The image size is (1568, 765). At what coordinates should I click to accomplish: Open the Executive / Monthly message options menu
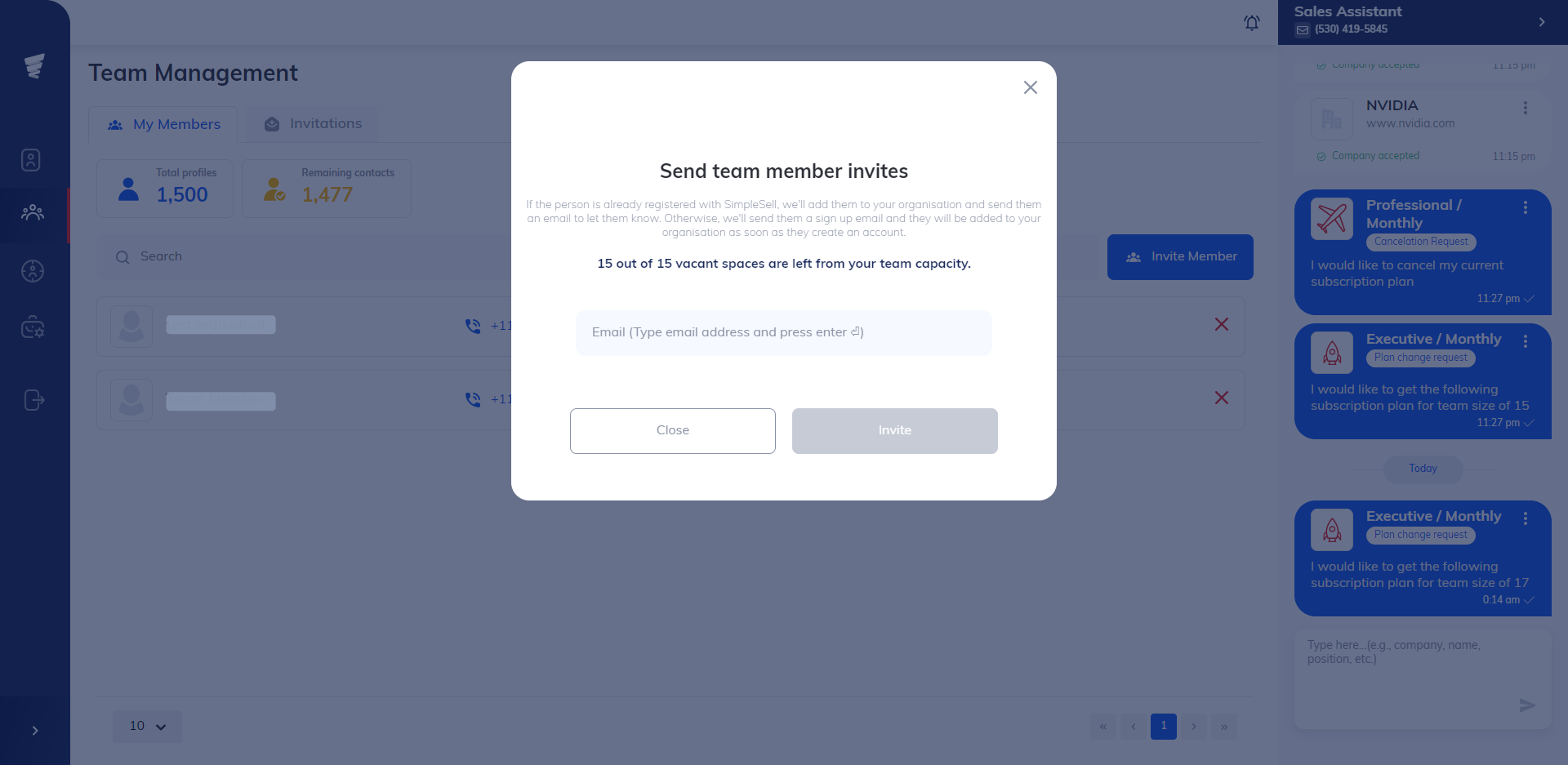(x=1526, y=341)
